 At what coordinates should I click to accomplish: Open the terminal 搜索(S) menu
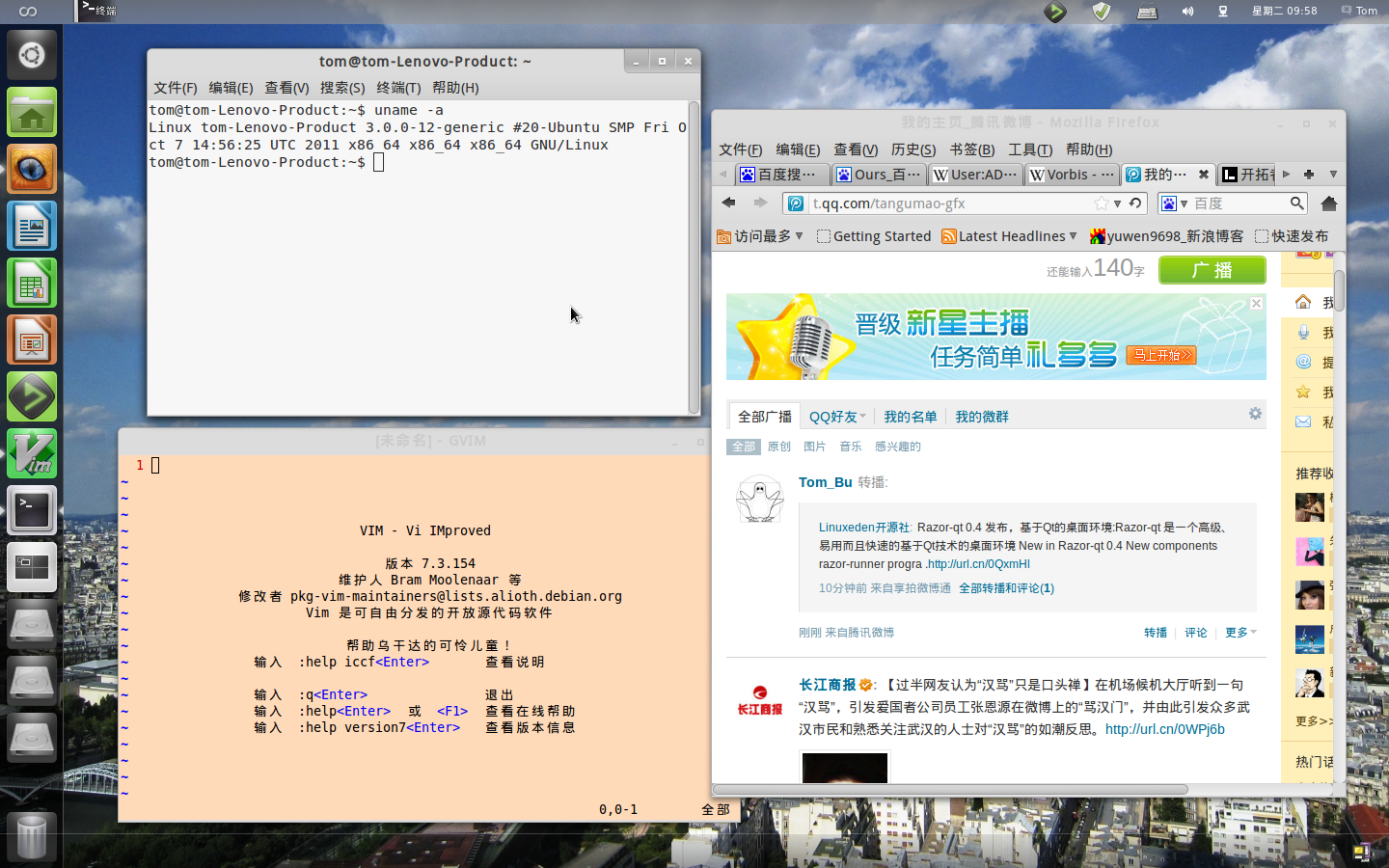point(342,88)
